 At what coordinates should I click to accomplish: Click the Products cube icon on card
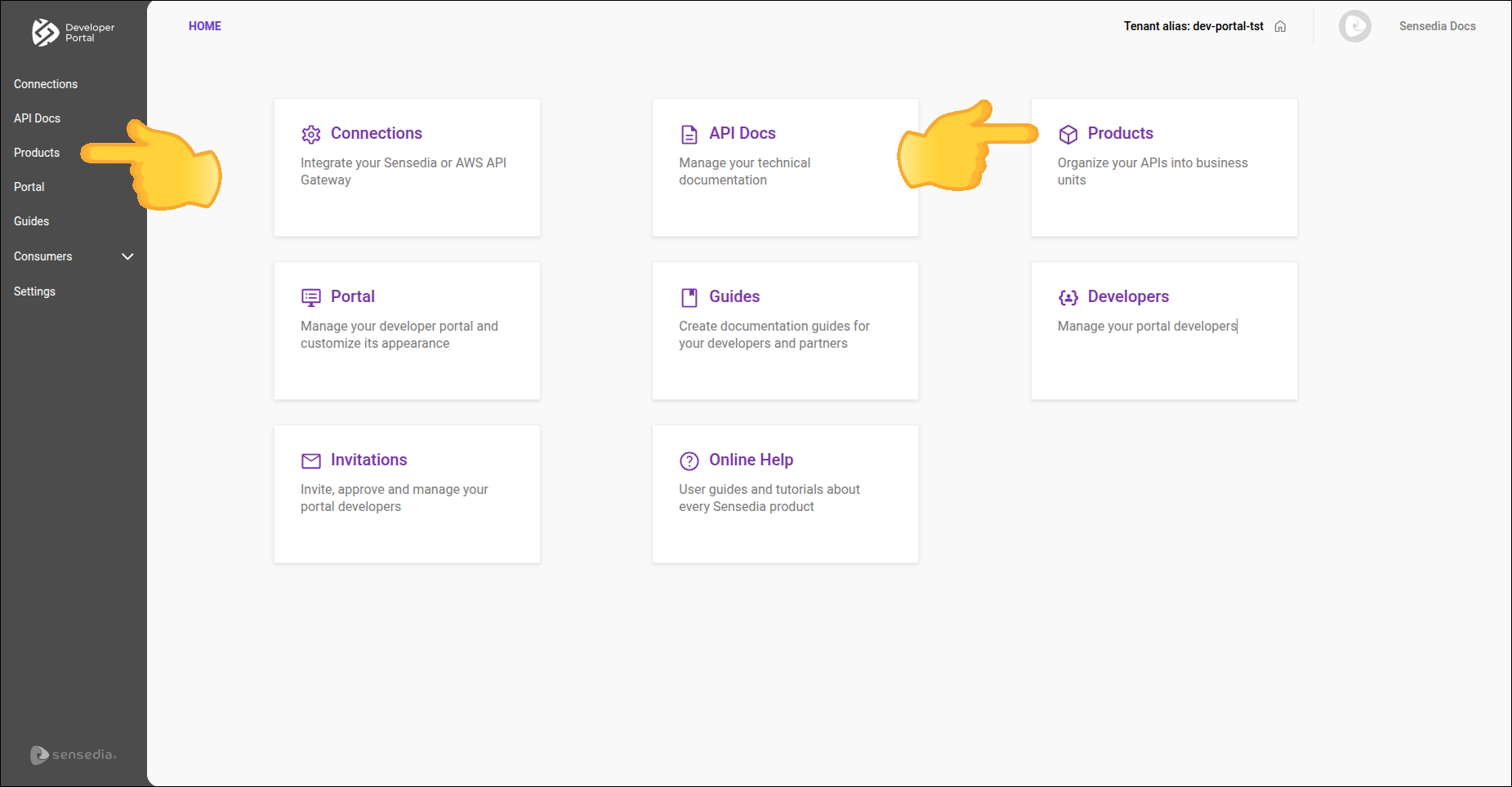(1068, 134)
